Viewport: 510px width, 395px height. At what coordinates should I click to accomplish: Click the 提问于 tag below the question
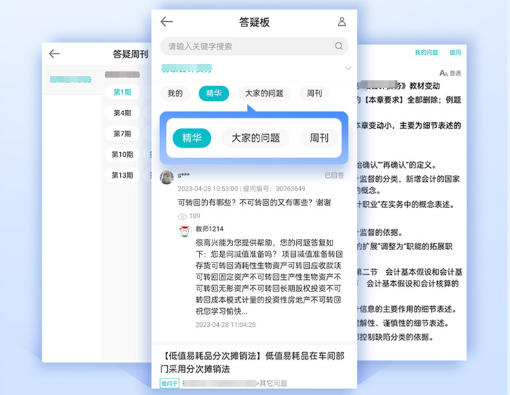tap(169, 383)
